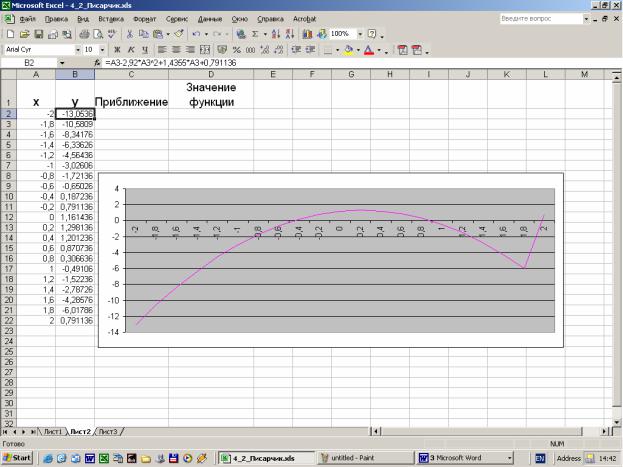The width and height of the screenshot is (623, 467).
Task: Toggle bold formatting button
Action: pyautogui.click(x=117, y=49)
